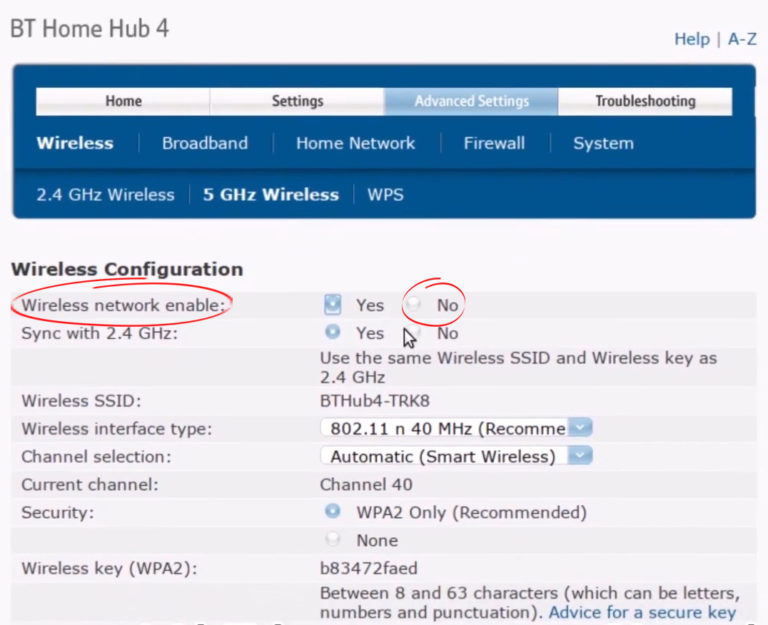768x625 pixels.
Task: Open the Channel selection dropdown
Action: click(456, 456)
